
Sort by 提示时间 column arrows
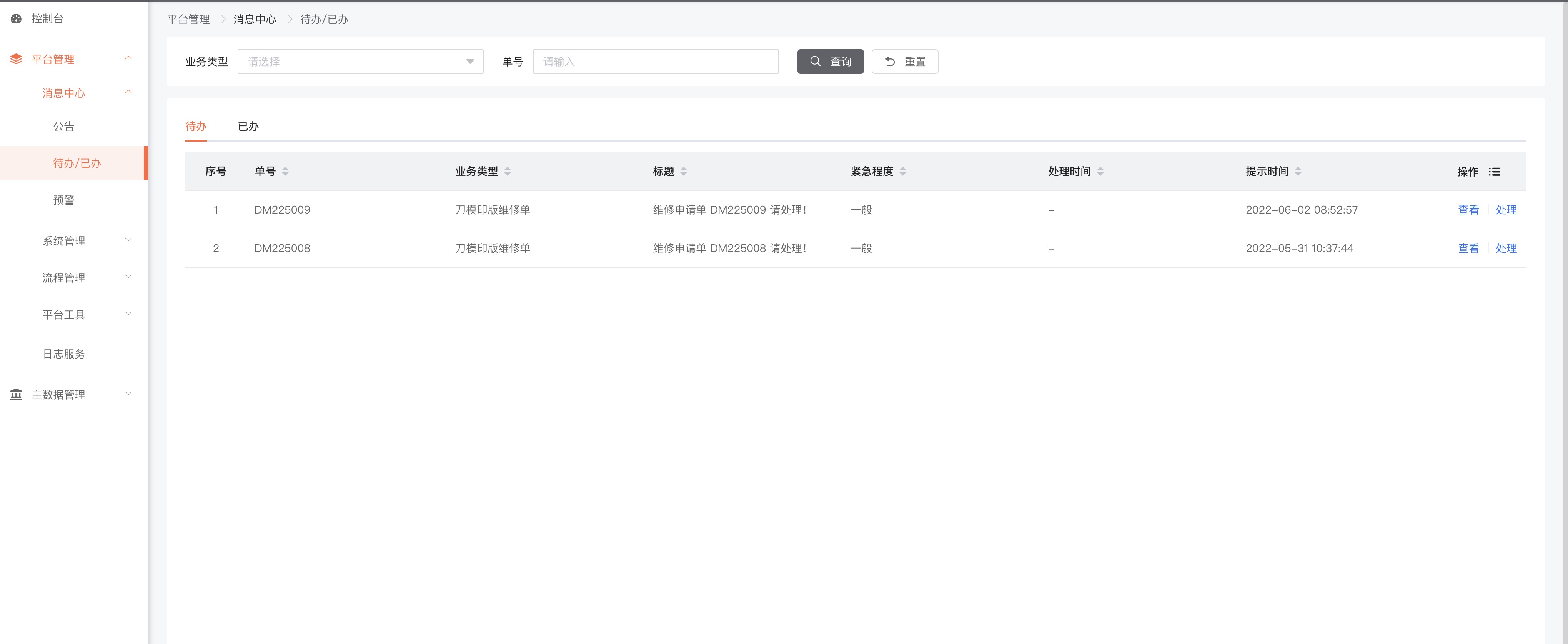point(1298,172)
